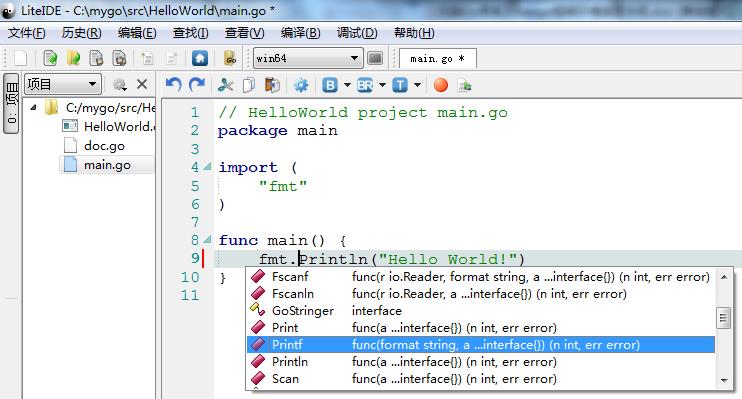Open the win64 environment dropdown
Viewport: 742px width, 399px height.
point(308,58)
